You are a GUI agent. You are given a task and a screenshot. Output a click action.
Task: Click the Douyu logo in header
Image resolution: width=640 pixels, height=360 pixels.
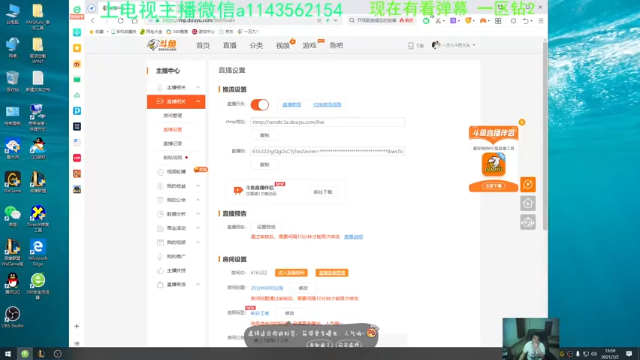[162, 45]
